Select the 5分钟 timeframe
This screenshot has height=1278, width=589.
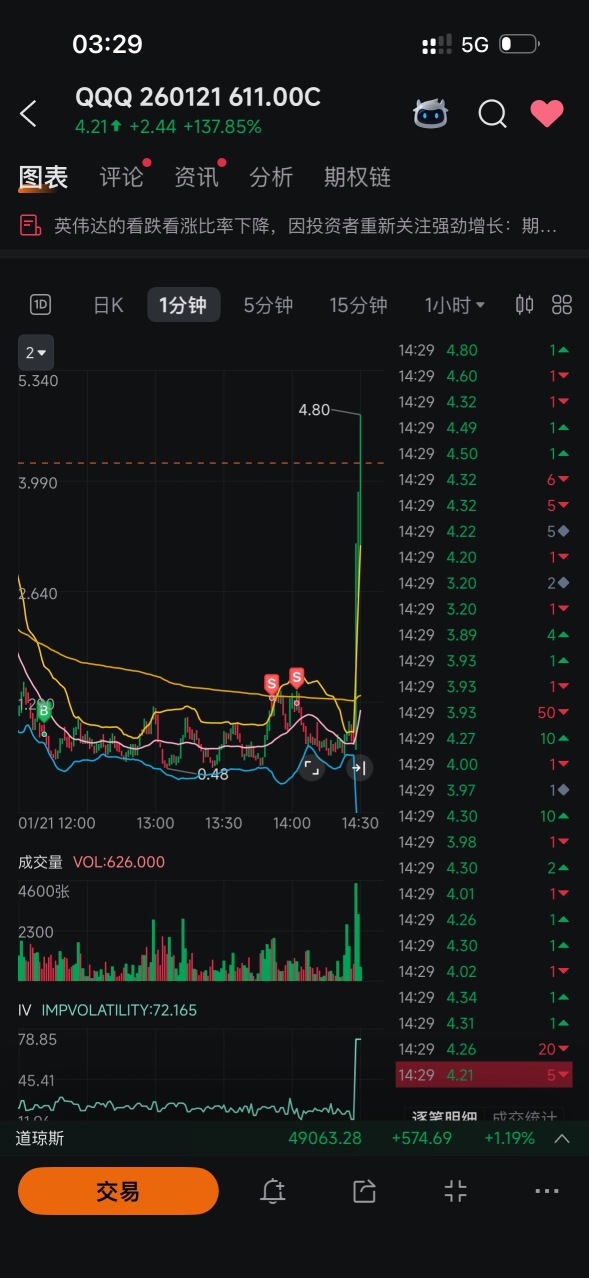pyautogui.click(x=268, y=305)
